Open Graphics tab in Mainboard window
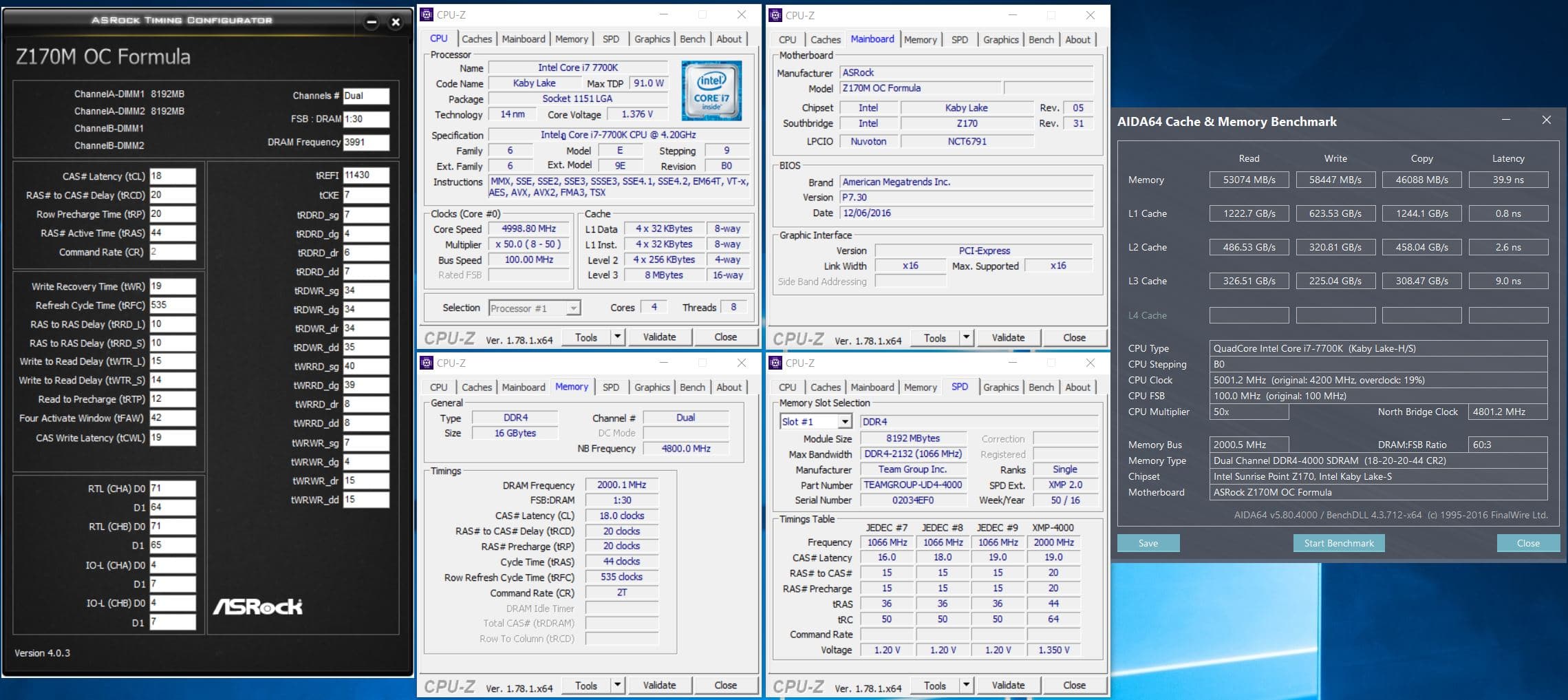Screen dimensions: 1568x700 1000,40
